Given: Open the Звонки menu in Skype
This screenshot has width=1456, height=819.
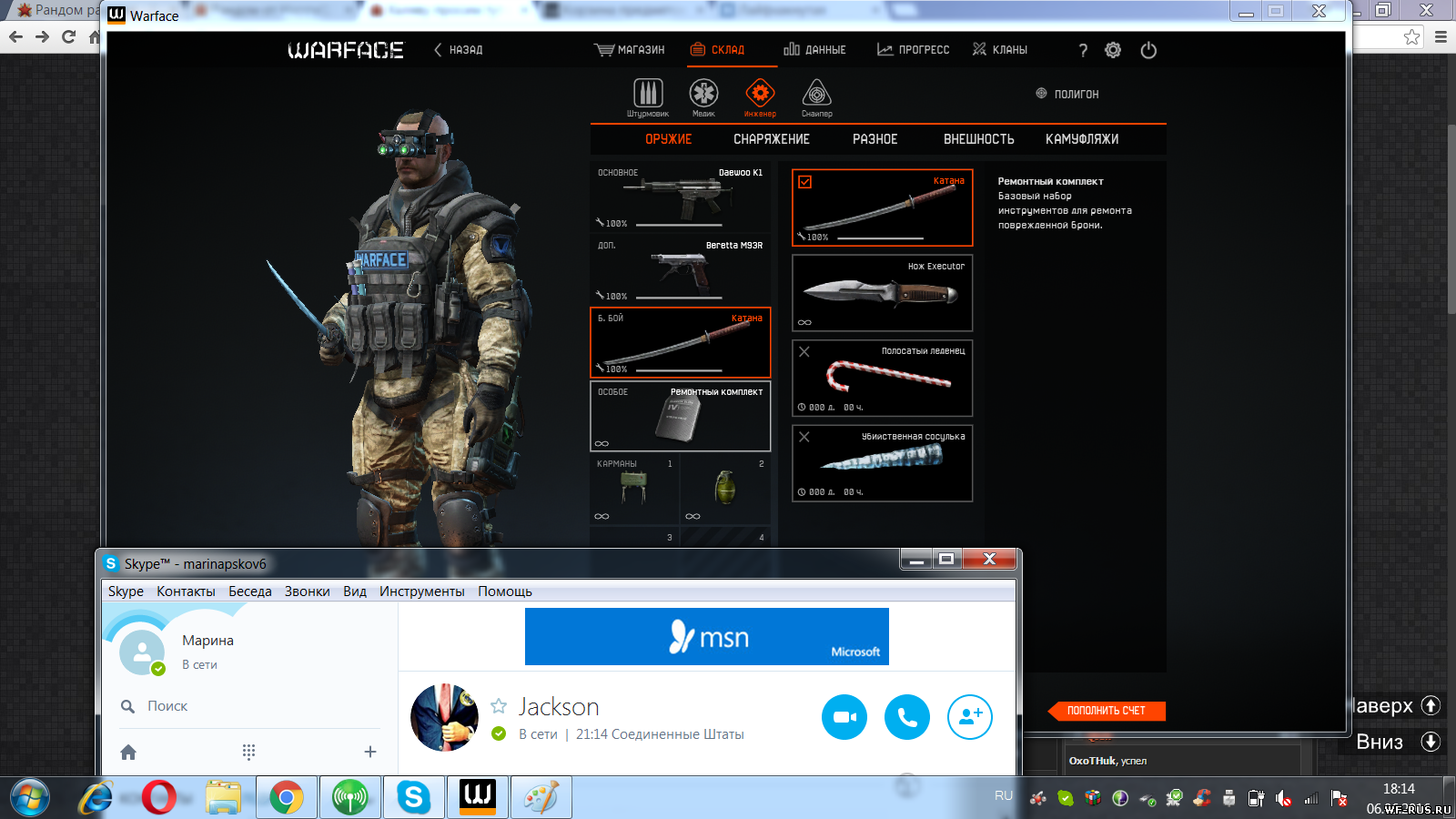Looking at the screenshot, I should (x=308, y=591).
